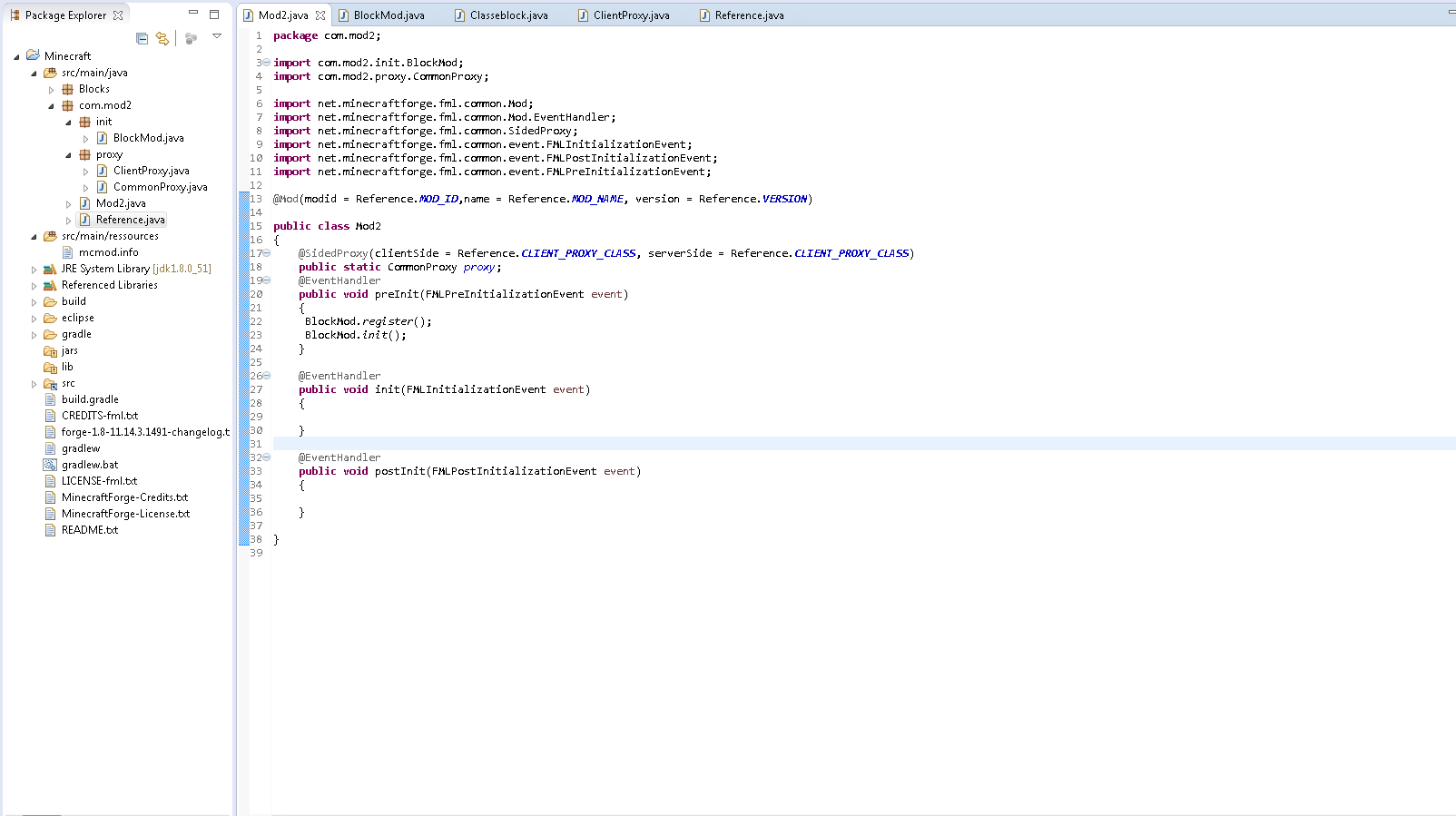Expand the Blocks package node
The image size is (1456, 816).
[x=52, y=90]
